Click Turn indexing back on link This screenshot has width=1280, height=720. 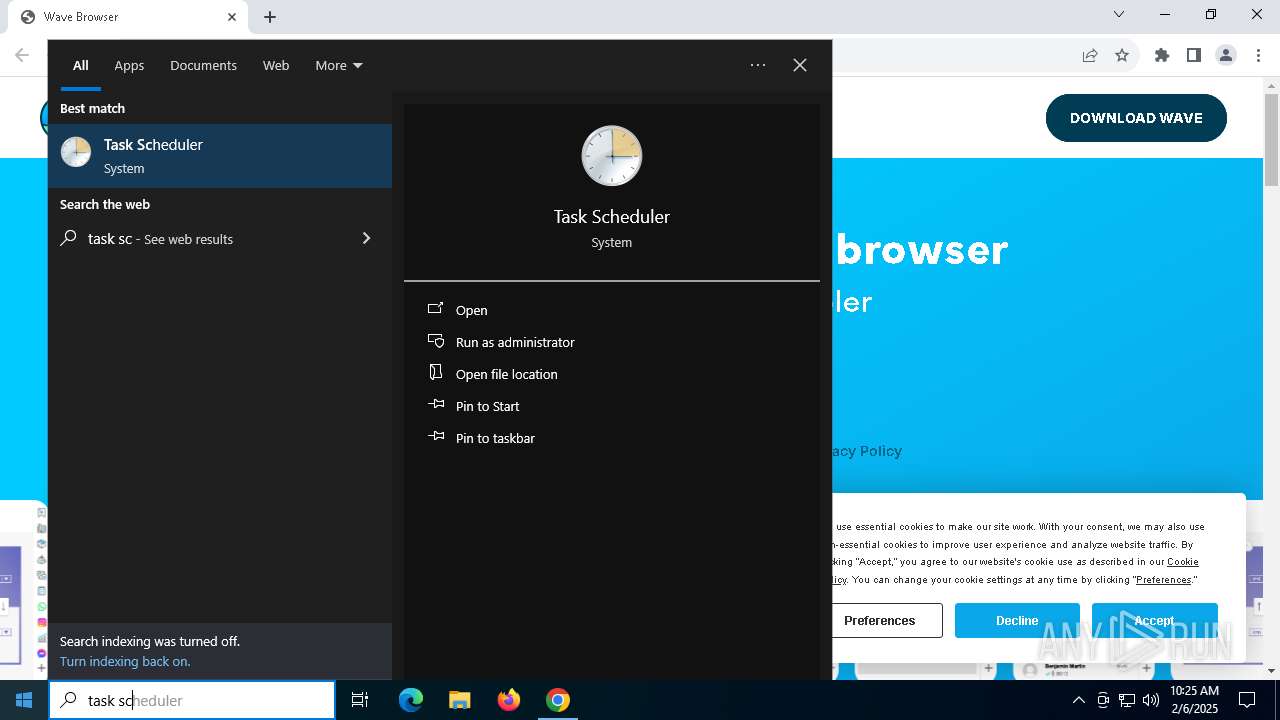(125, 661)
